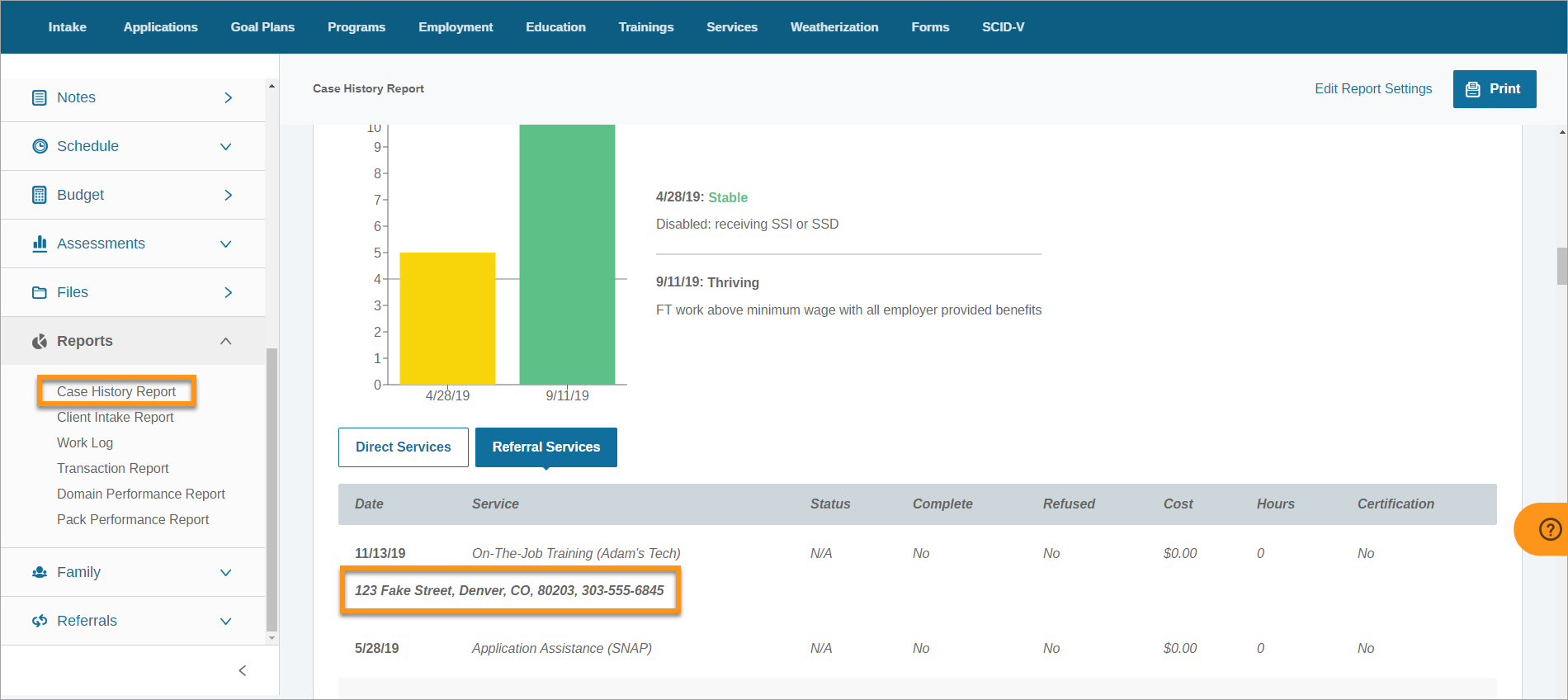This screenshot has width=1568, height=700.
Task: Click the Notes document icon in sidebar
Action: [x=39, y=97]
